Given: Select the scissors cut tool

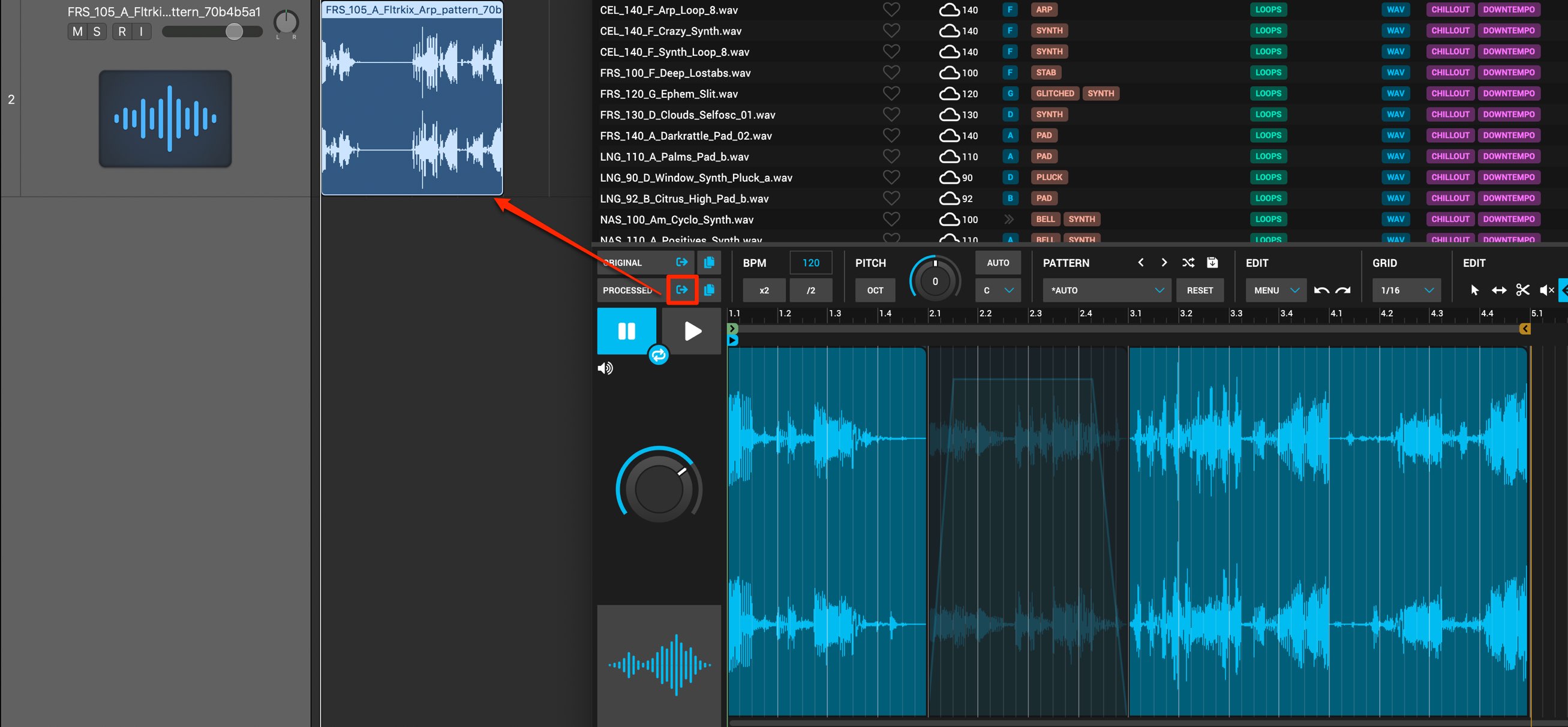Looking at the screenshot, I should pos(1523,290).
